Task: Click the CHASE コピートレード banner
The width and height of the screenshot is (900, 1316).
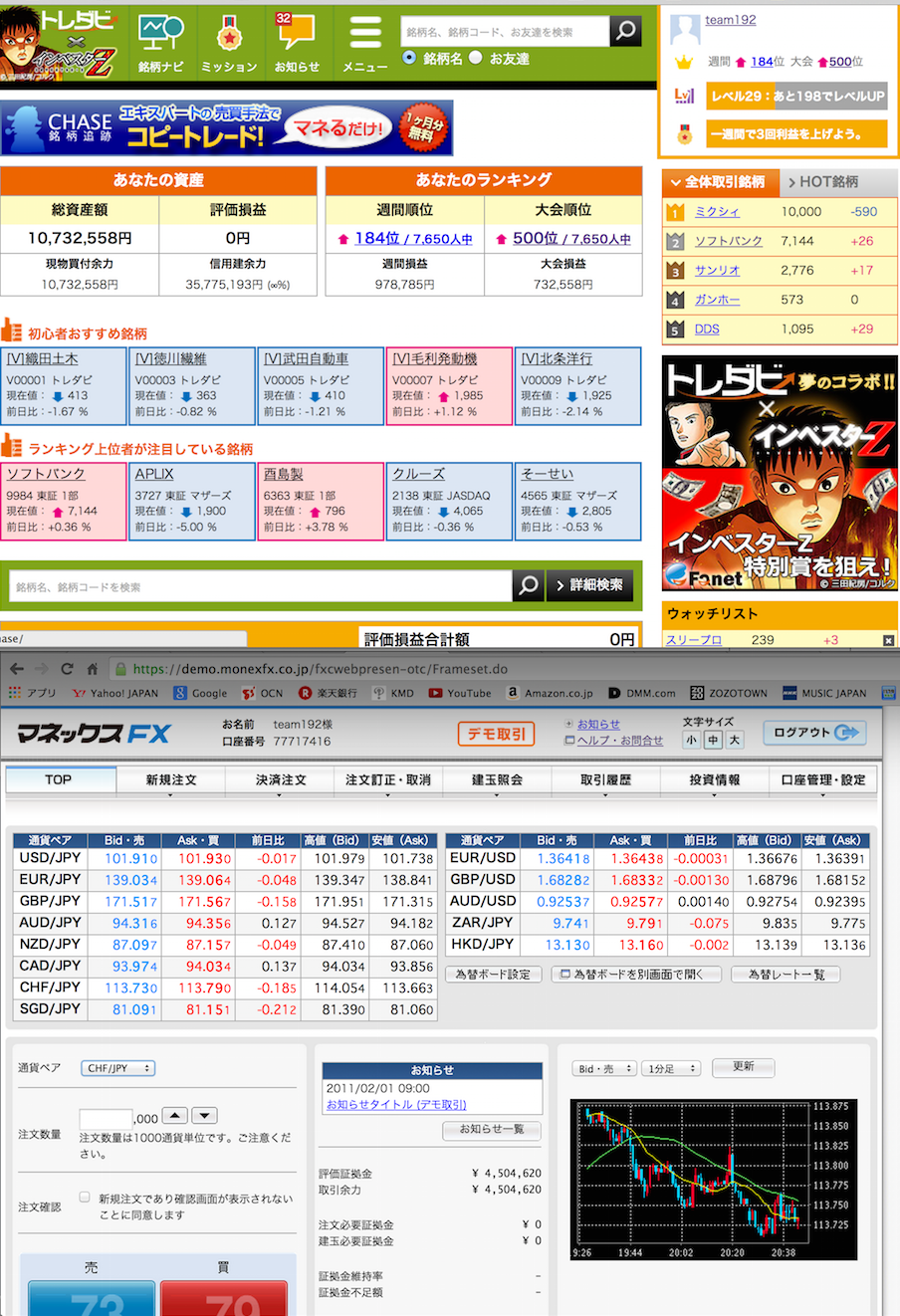Action: tap(227, 127)
